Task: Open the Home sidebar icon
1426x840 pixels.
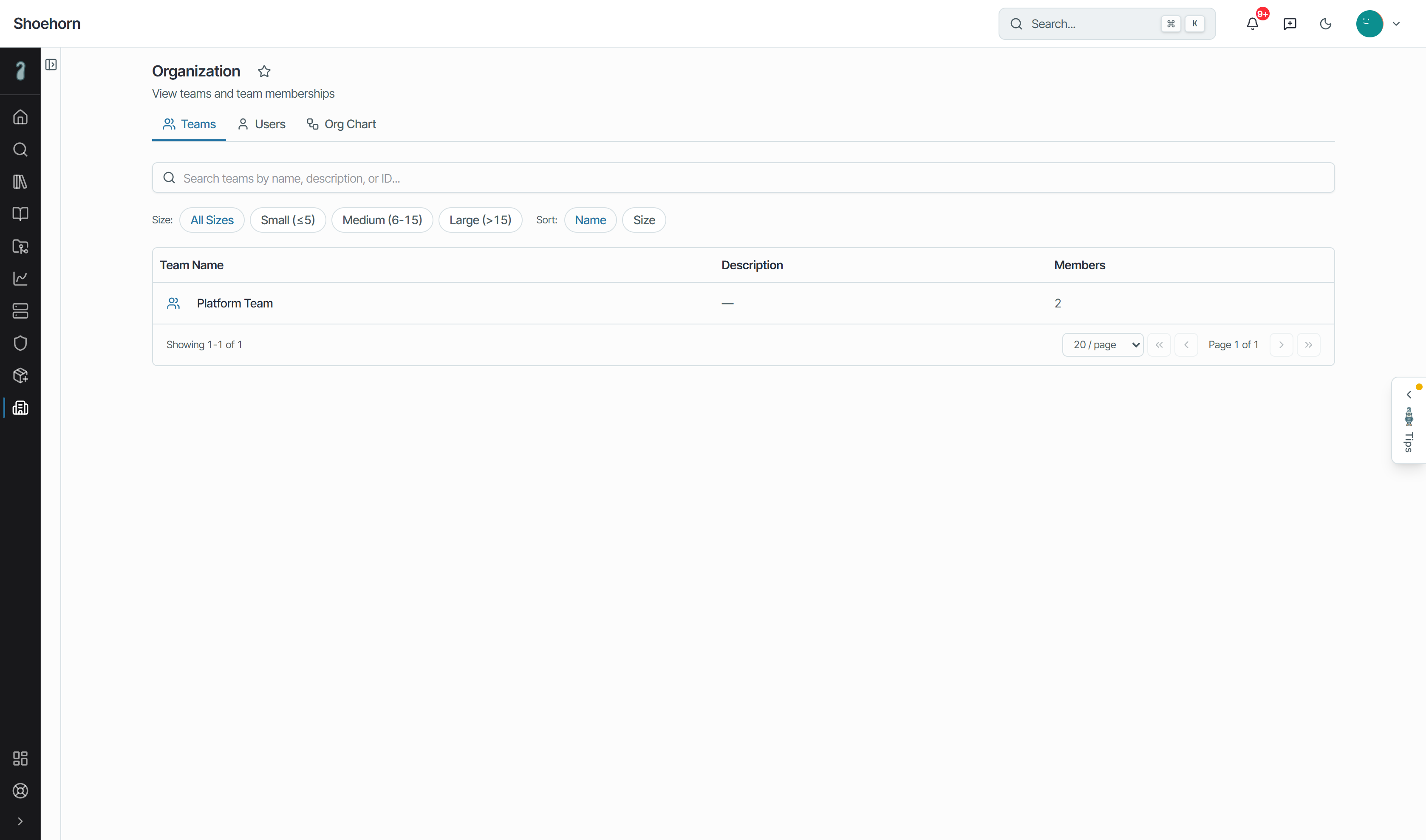Action: (20, 117)
